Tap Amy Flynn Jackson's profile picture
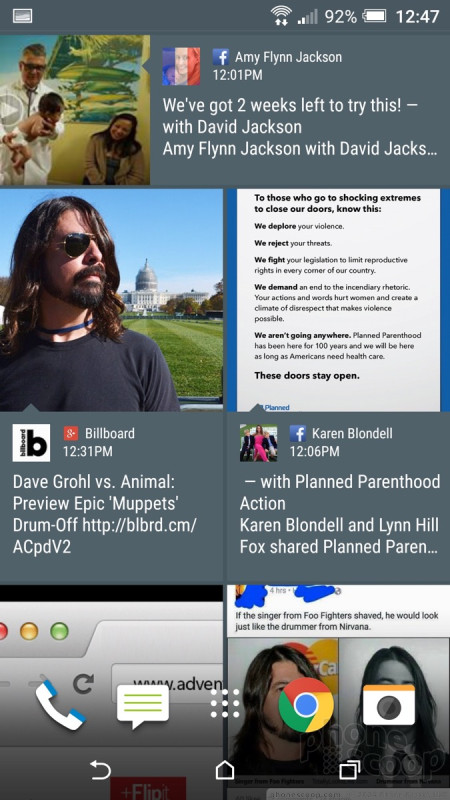450x800 pixels. tap(181, 66)
